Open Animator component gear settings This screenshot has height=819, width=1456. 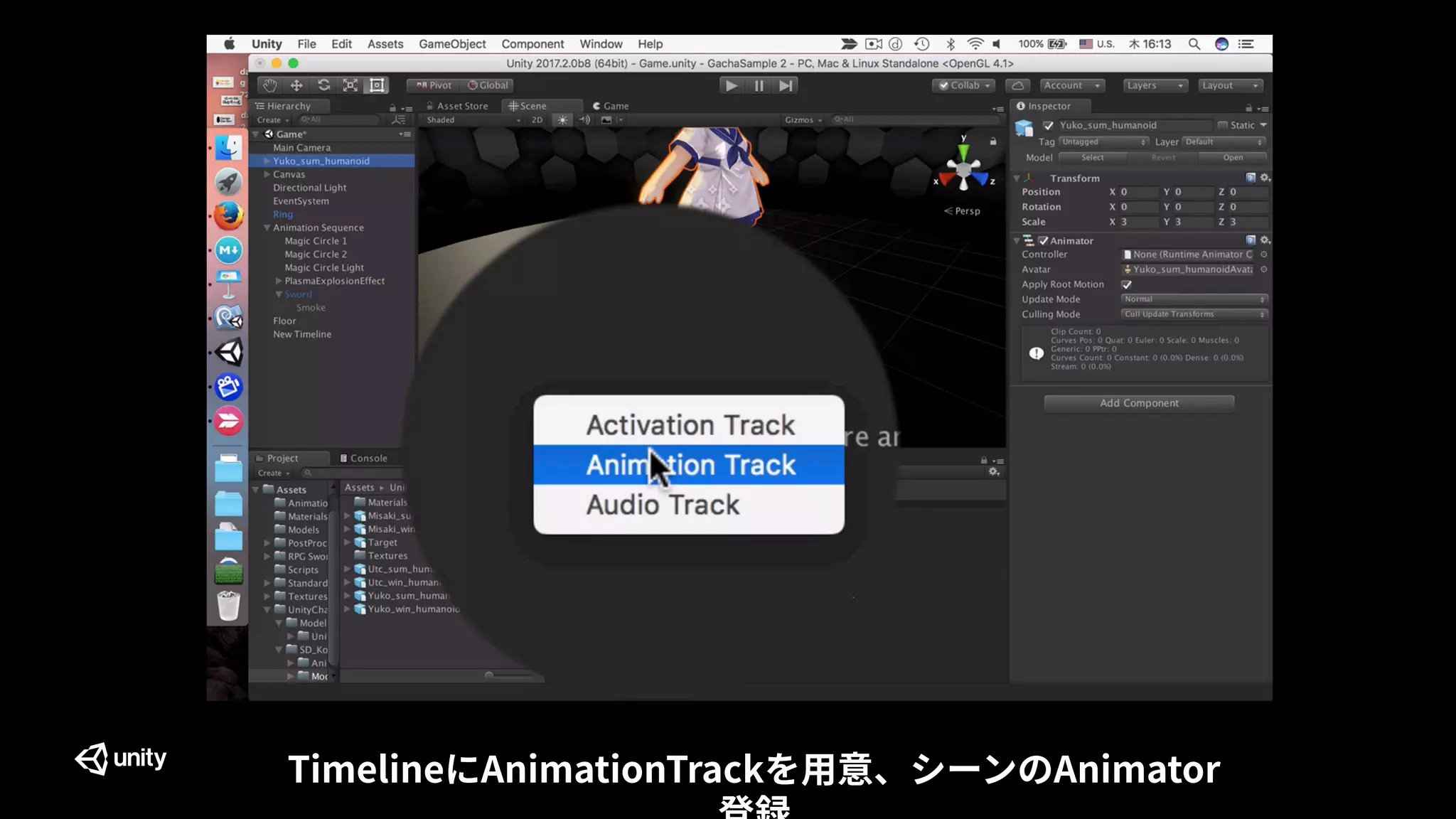pyautogui.click(x=1265, y=240)
